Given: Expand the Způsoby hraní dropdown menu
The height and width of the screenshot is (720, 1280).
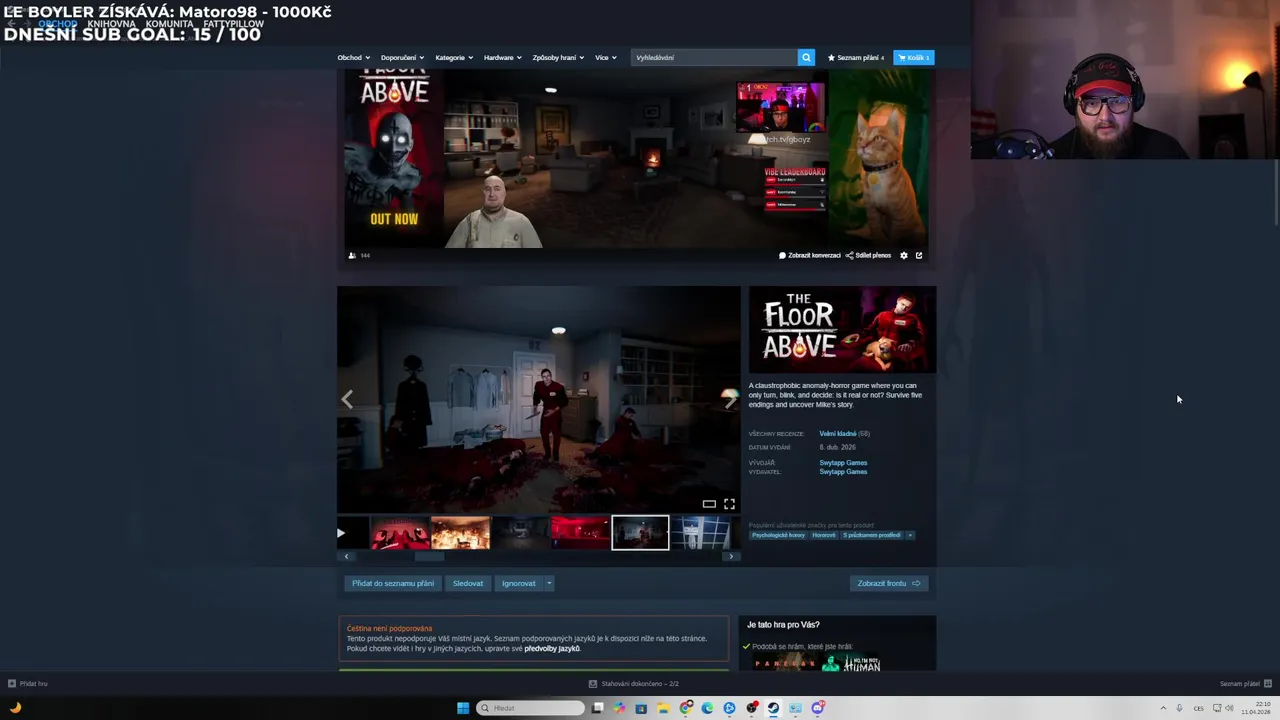Looking at the screenshot, I should pos(558,57).
